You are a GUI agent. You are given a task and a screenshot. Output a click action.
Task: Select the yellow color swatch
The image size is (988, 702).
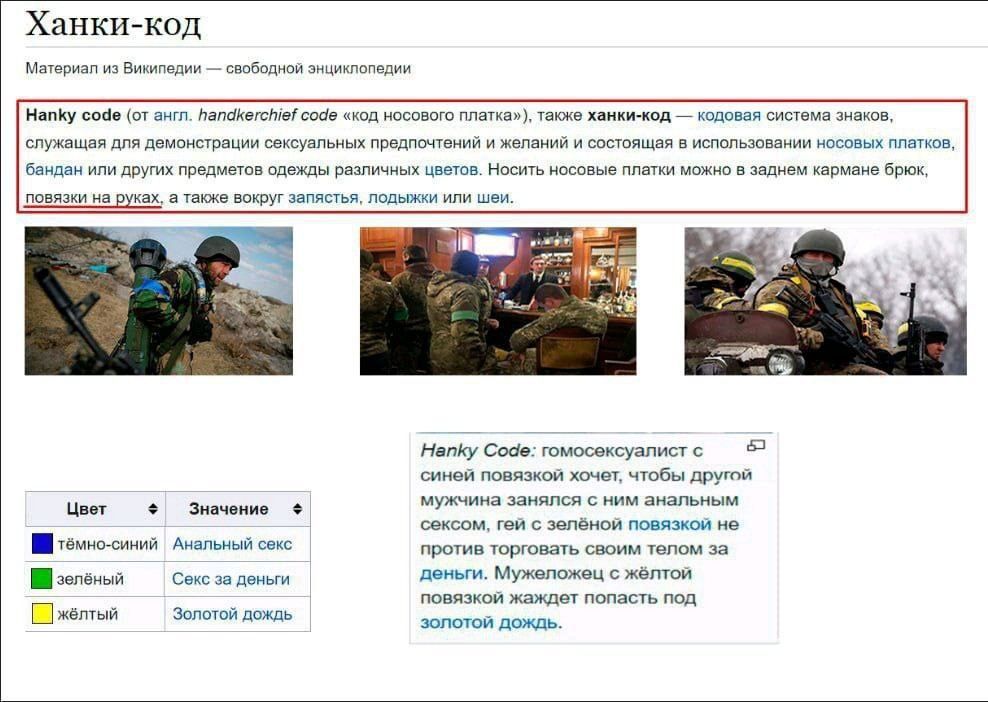point(42,614)
